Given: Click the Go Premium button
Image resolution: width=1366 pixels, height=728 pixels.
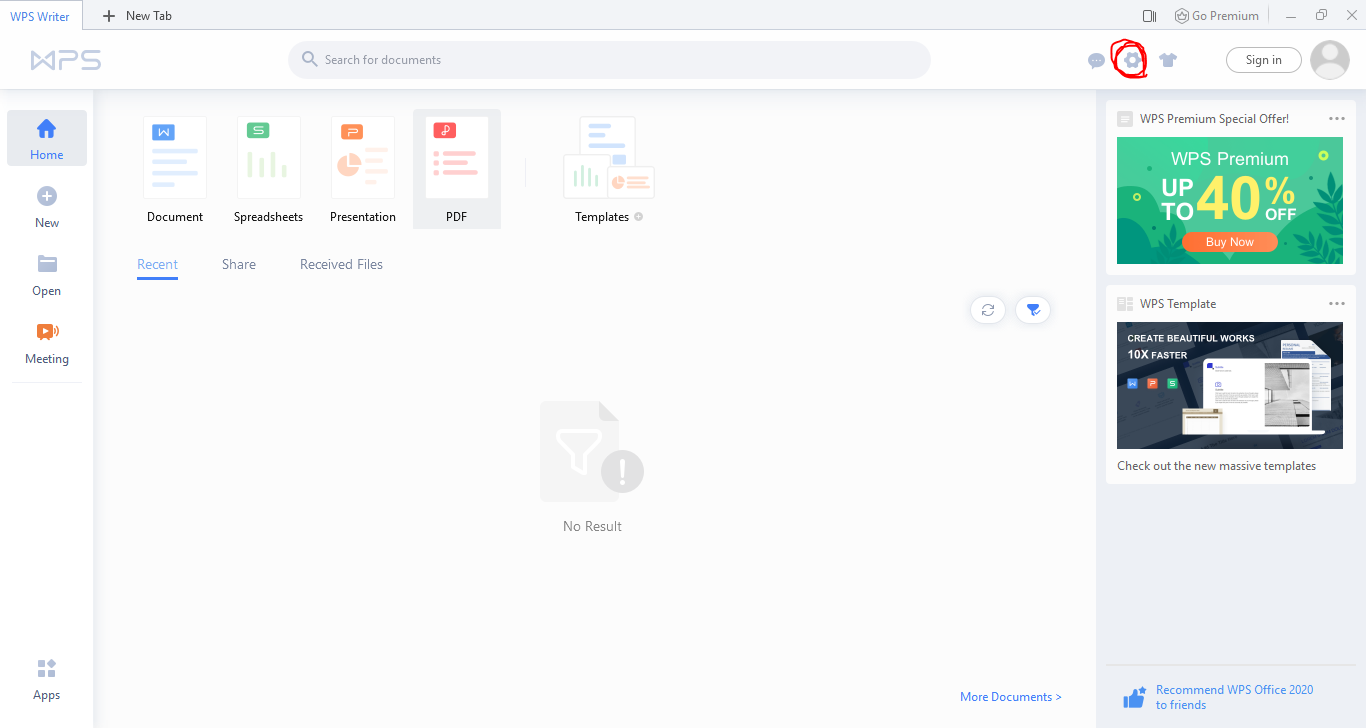Looking at the screenshot, I should pos(1216,16).
